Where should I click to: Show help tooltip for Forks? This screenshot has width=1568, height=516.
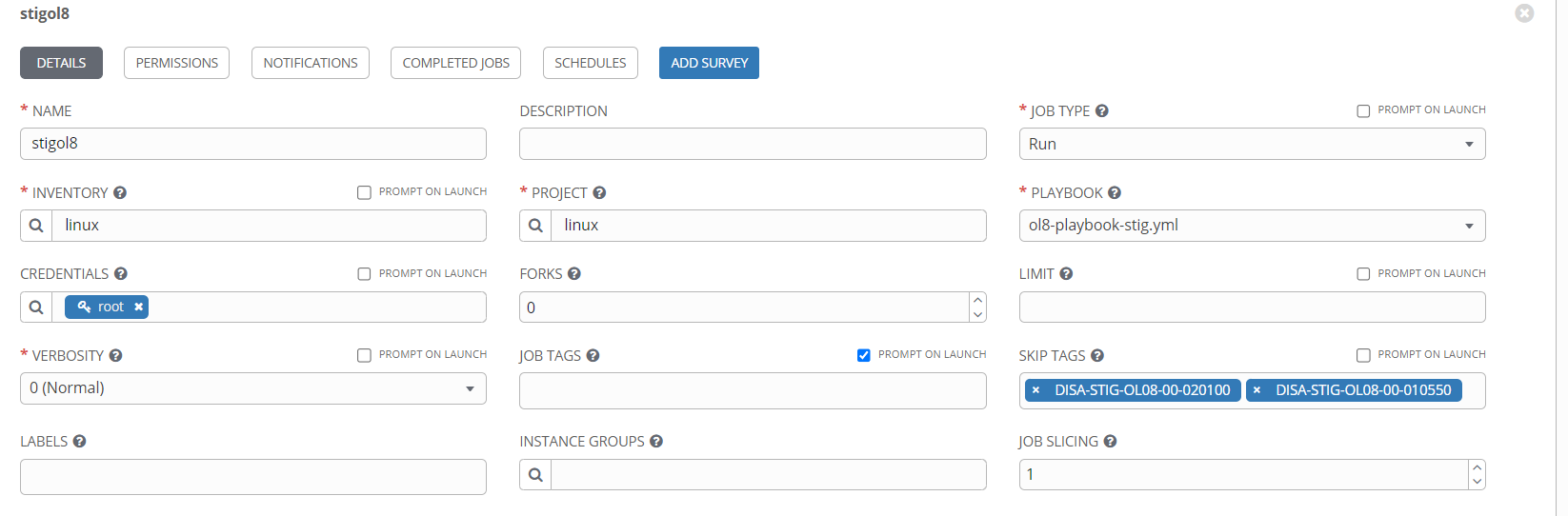click(x=574, y=273)
